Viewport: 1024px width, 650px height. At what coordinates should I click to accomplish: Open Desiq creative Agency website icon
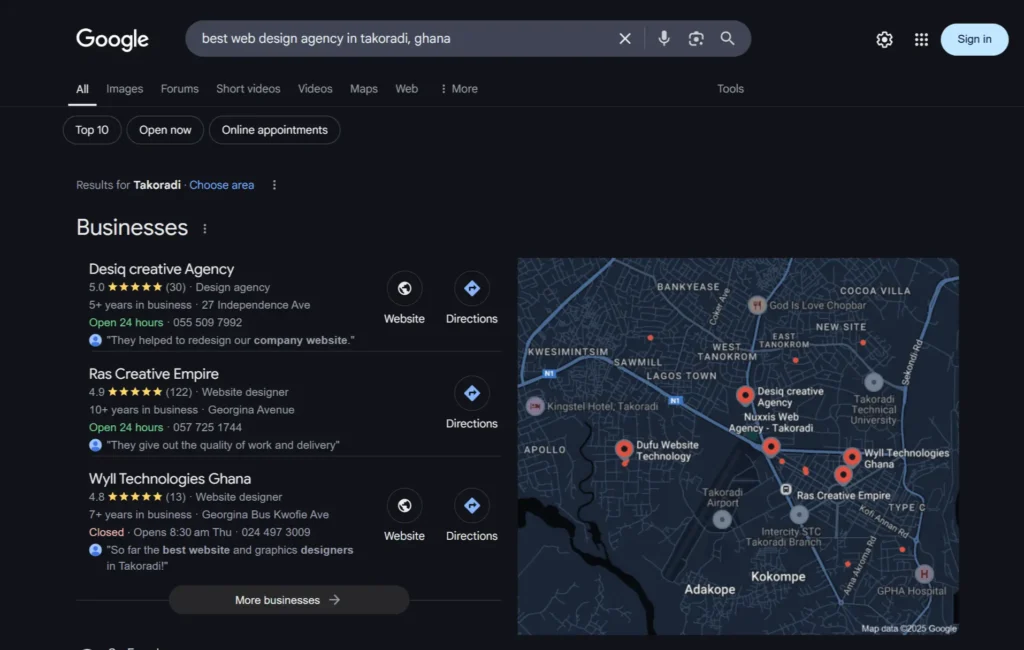click(x=404, y=288)
